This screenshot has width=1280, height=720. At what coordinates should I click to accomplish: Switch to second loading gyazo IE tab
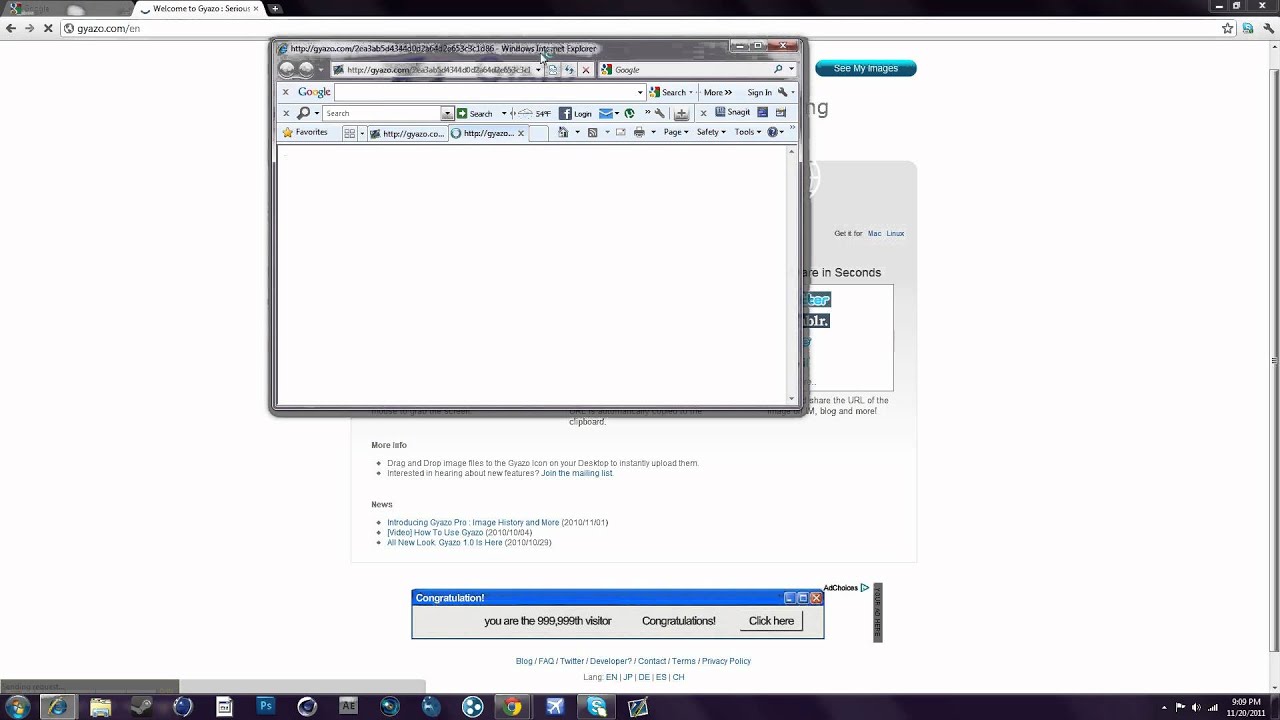(x=487, y=133)
